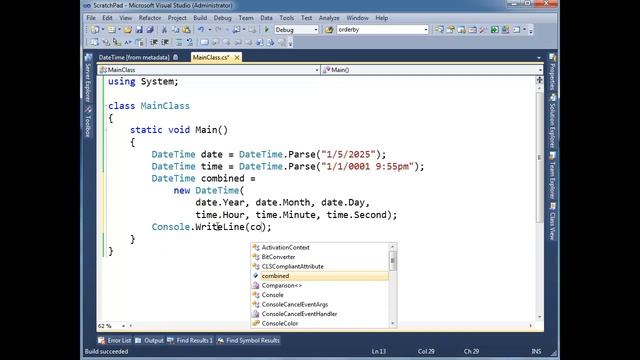Image resolution: width=640 pixels, height=360 pixels.
Task: Click the Open File folder icon
Action: click(x=128, y=30)
